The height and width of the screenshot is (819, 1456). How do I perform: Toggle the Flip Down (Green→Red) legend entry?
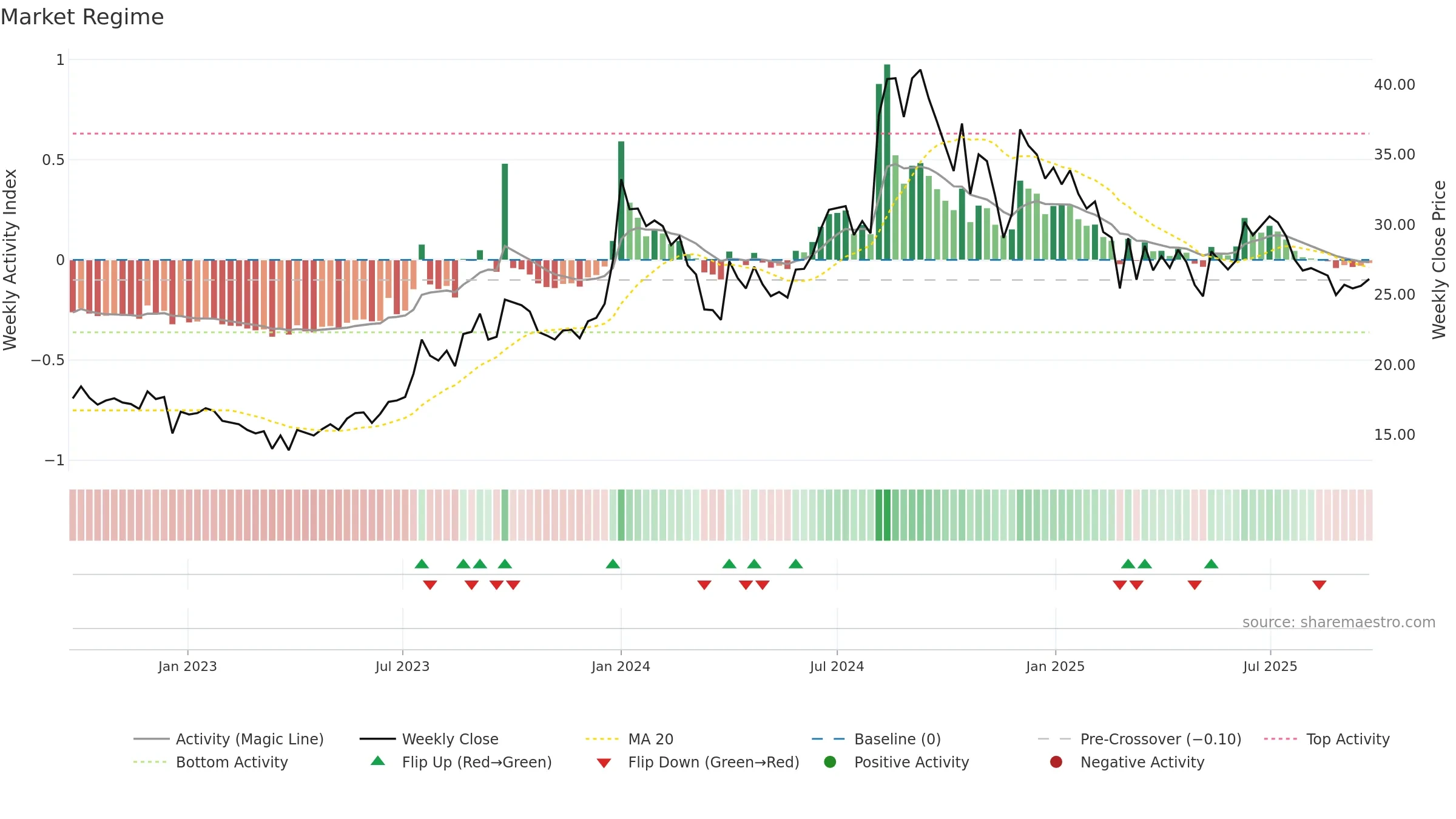coord(698,762)
